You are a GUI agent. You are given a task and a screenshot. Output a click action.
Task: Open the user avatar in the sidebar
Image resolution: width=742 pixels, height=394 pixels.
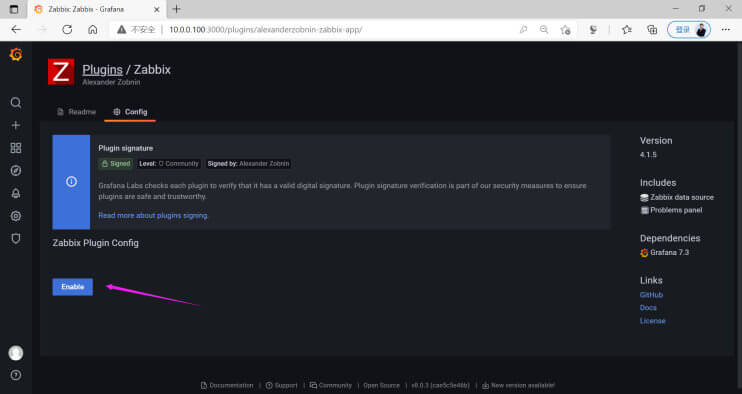pyautogui.click(x=16, y=353)
